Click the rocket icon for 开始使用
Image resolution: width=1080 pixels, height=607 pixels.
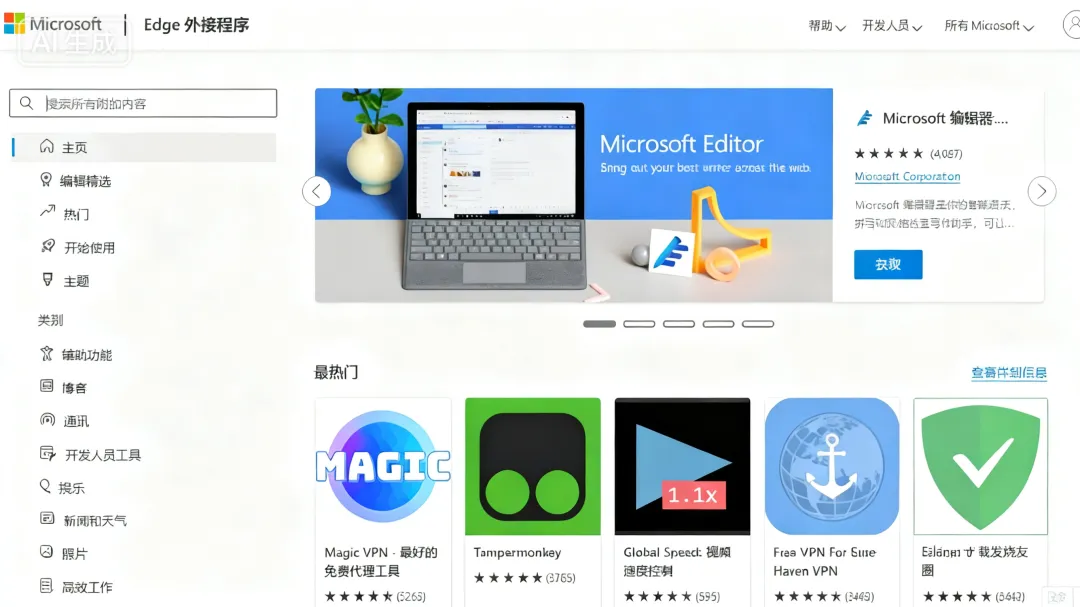point(48,246)
